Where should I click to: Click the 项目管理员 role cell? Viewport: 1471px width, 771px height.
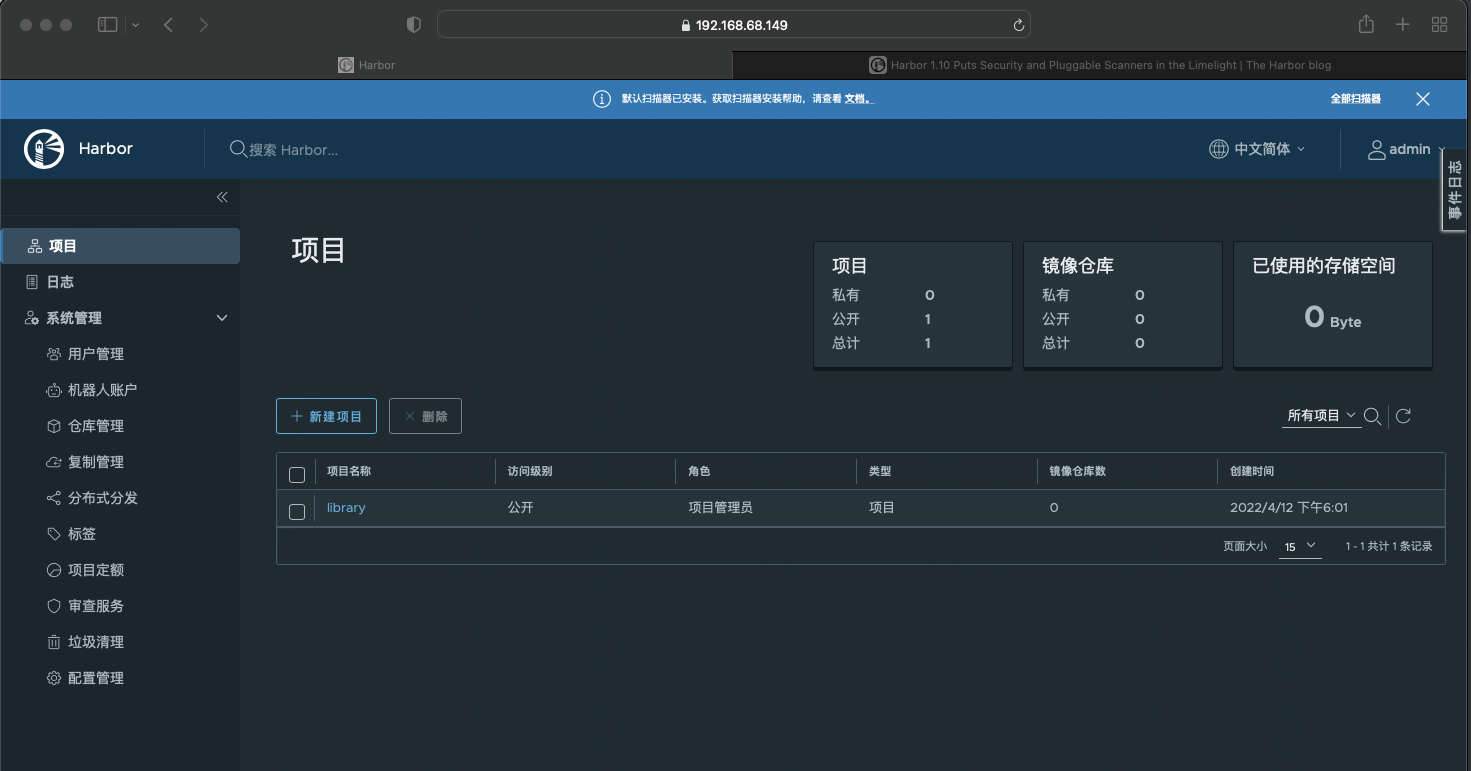pyautogui.click(x=720, y=508)
